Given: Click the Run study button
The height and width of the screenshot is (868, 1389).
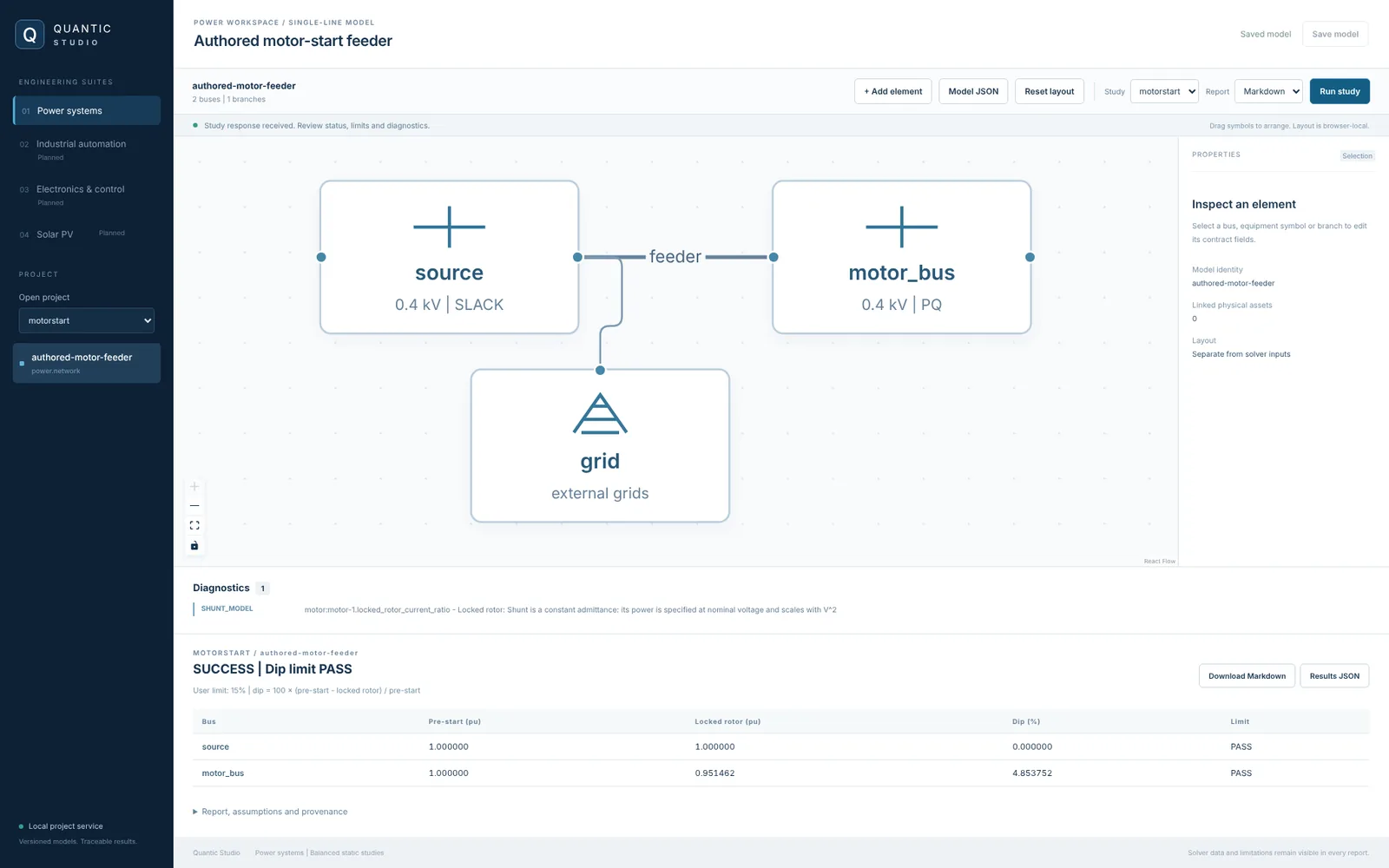Looking at the screenshot, I should coord(1340,91).
